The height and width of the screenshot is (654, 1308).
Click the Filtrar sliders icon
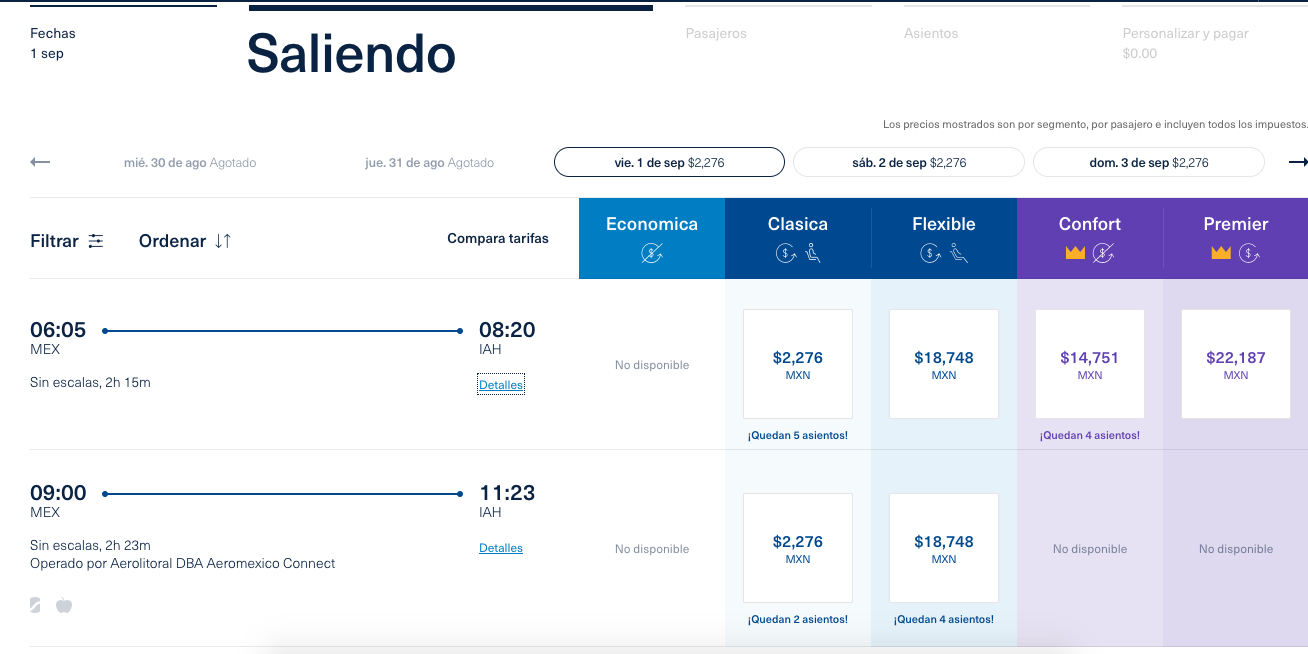point(96,241)
